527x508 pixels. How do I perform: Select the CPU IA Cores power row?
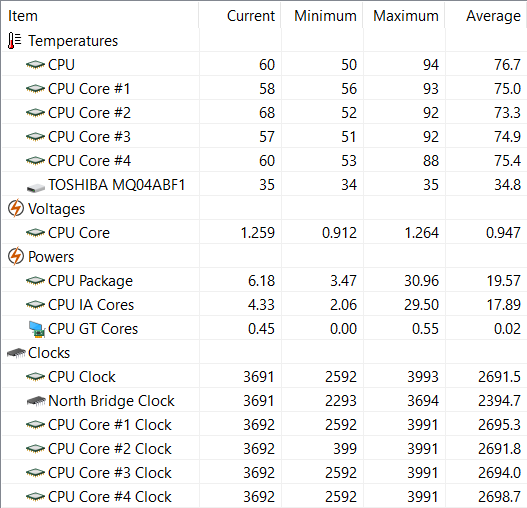pyautogui.click(x=264, y=305)
